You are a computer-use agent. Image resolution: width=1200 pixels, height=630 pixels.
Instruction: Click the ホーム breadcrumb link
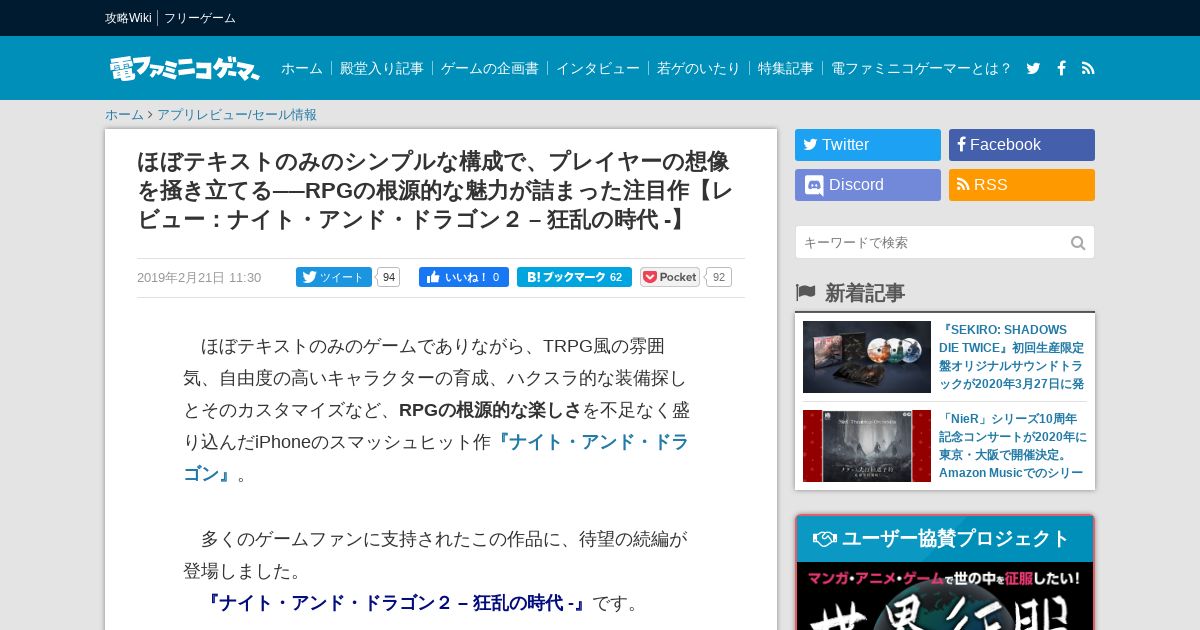tap(124, 115)
